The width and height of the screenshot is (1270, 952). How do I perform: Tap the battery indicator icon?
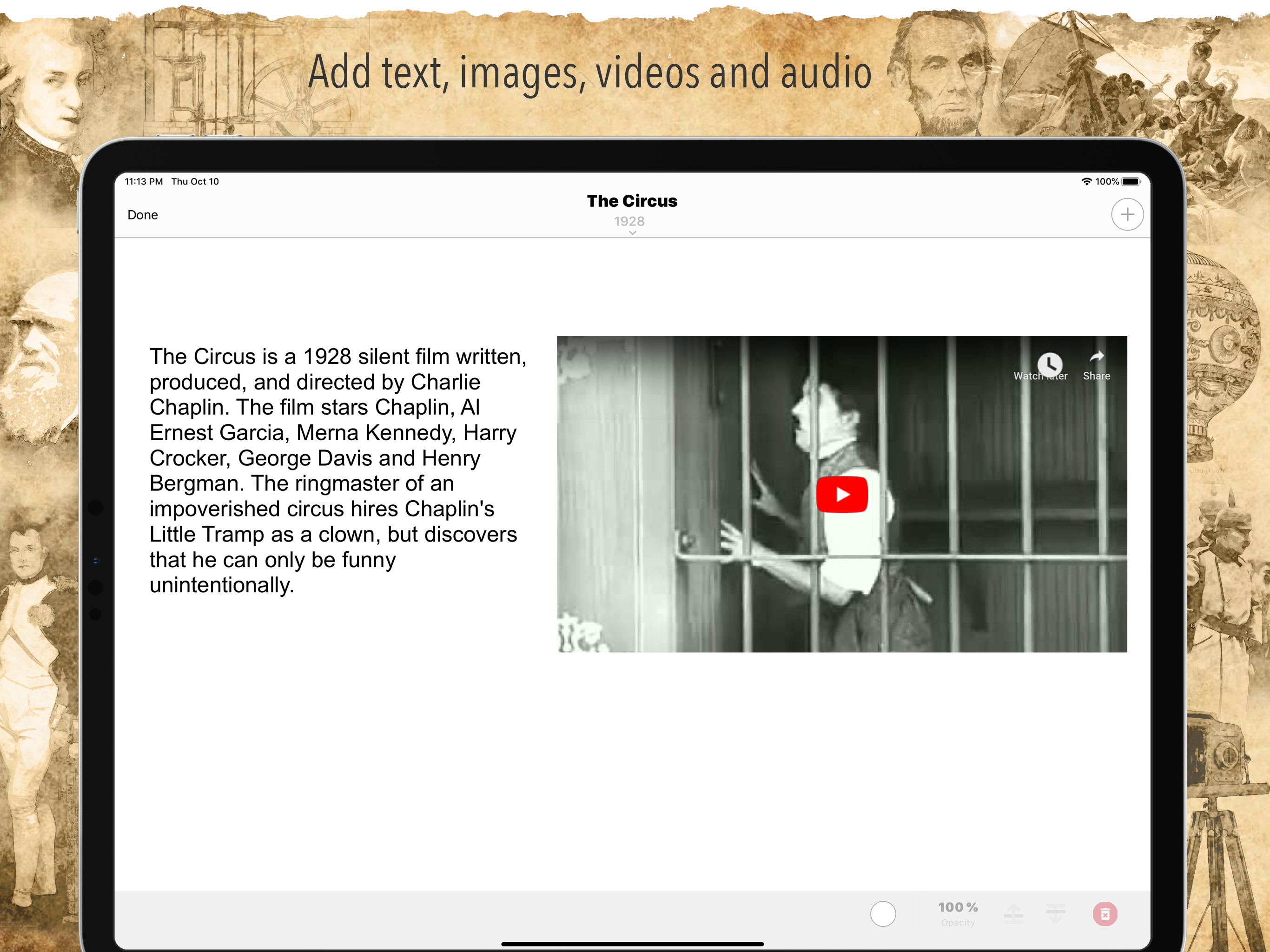[1131, 181]
